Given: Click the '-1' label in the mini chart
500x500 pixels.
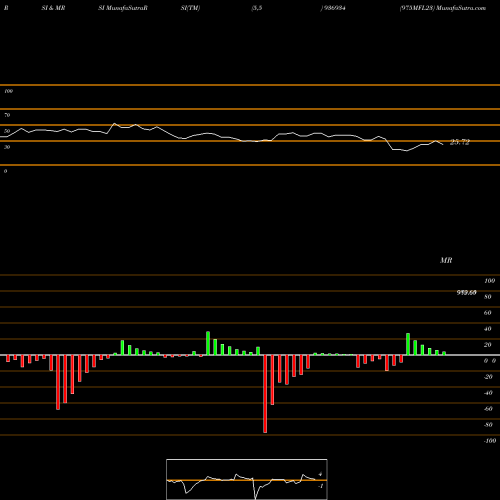Looking at the screenshot, I should click(x=321, y=486).
